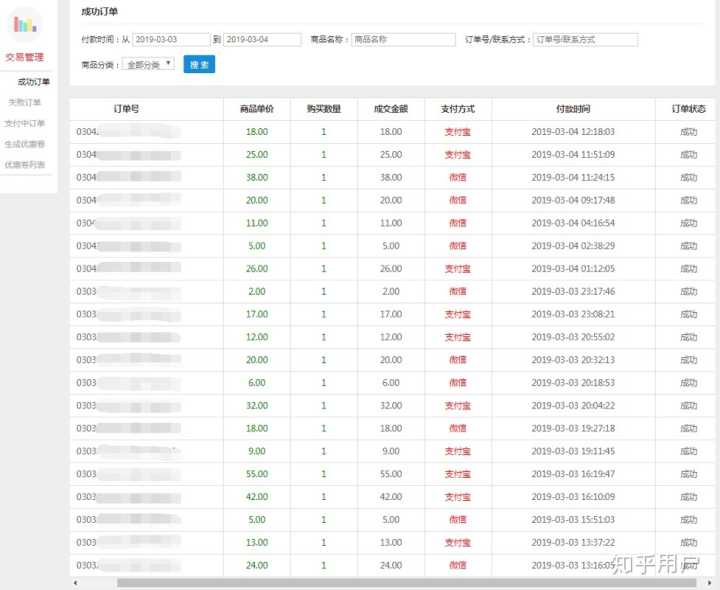This screenshot has width=720, height=590.
Task: Select payment time 2019-03-04 02:38:29
Action: pyautogui.click(x=573, y=246)
